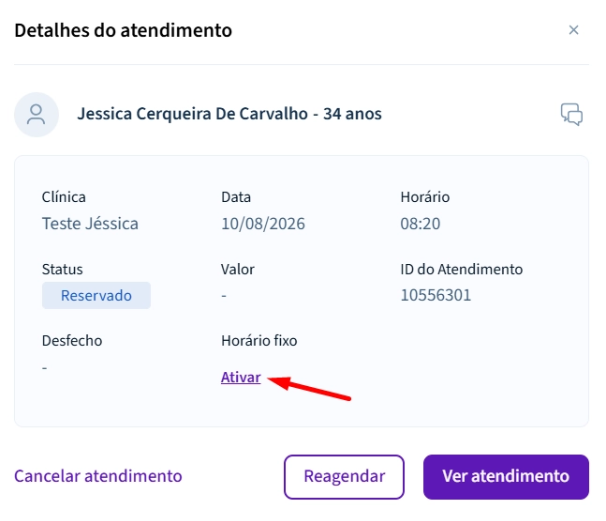Close the Detalhes do atendimento dialog
606x521 pixels.
574,30
